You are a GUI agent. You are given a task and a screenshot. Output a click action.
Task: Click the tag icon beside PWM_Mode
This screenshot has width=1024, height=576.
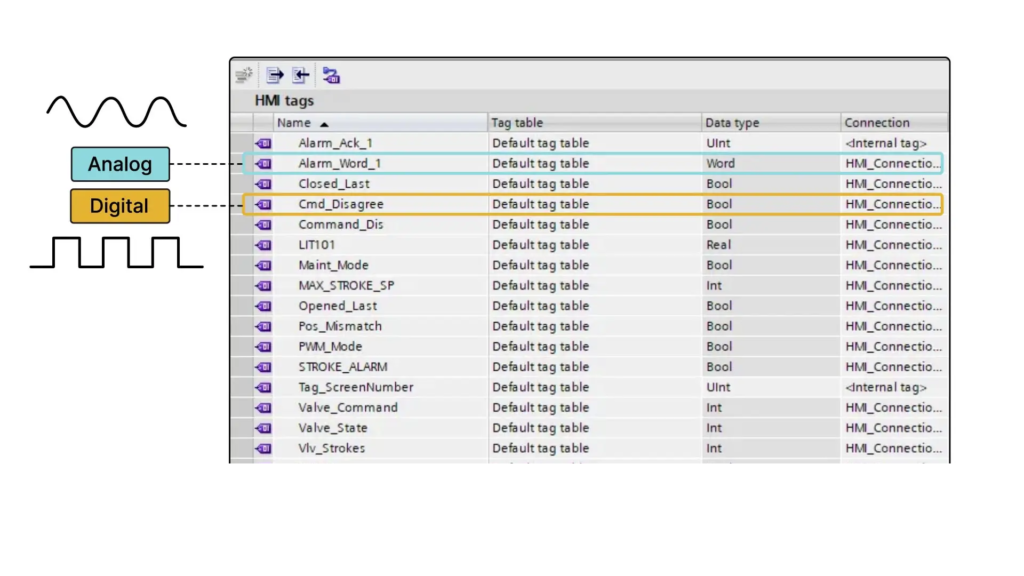point(263,347)
